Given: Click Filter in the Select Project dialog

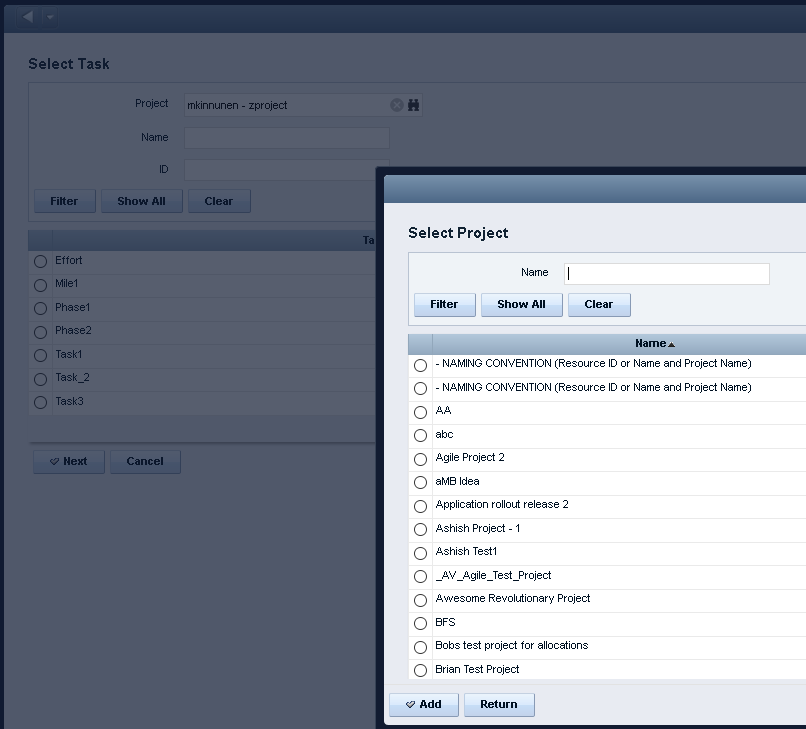Looking at the screenshot, I should point(445,304).
